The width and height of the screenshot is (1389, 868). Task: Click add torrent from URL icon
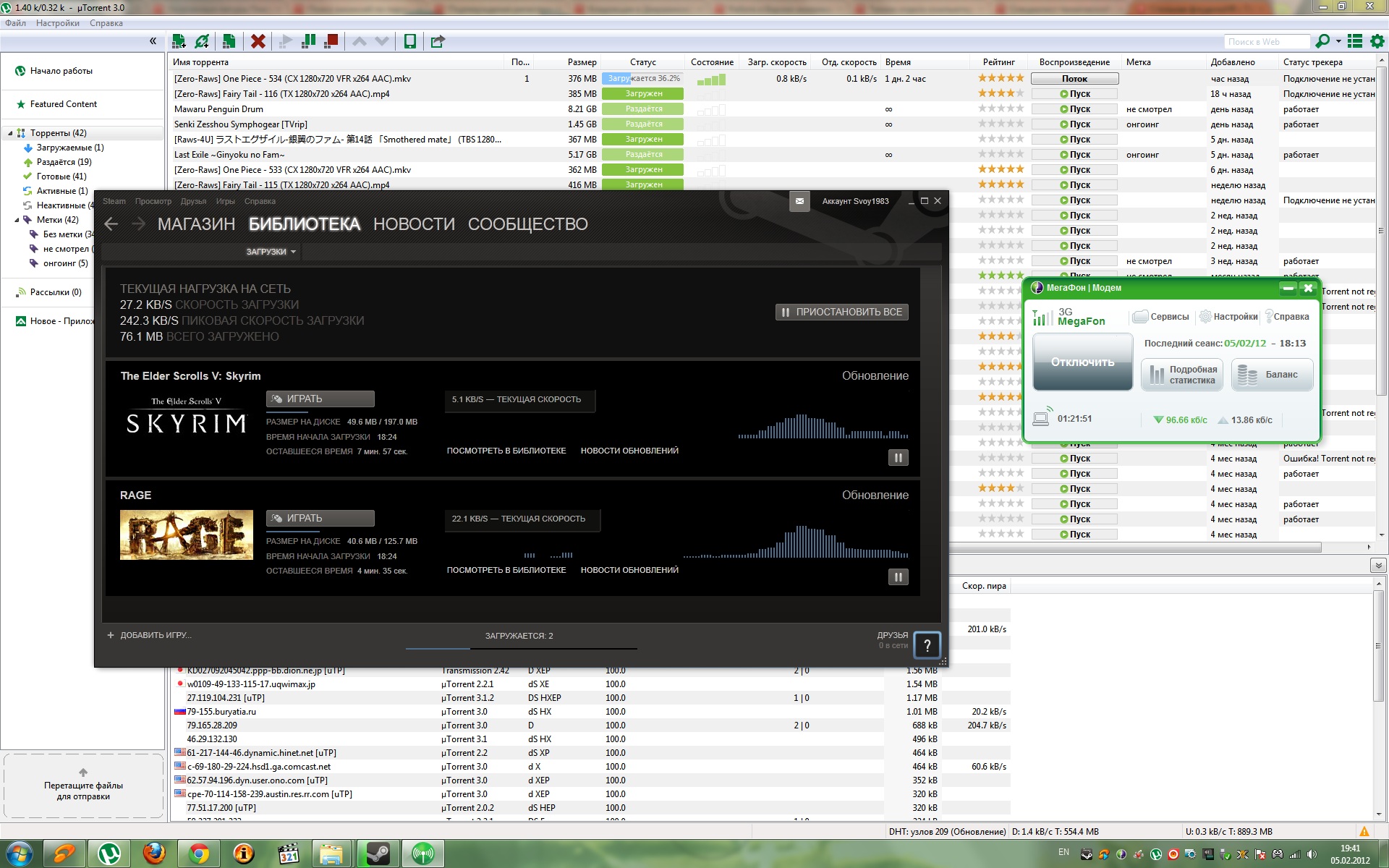pos(202,41)
